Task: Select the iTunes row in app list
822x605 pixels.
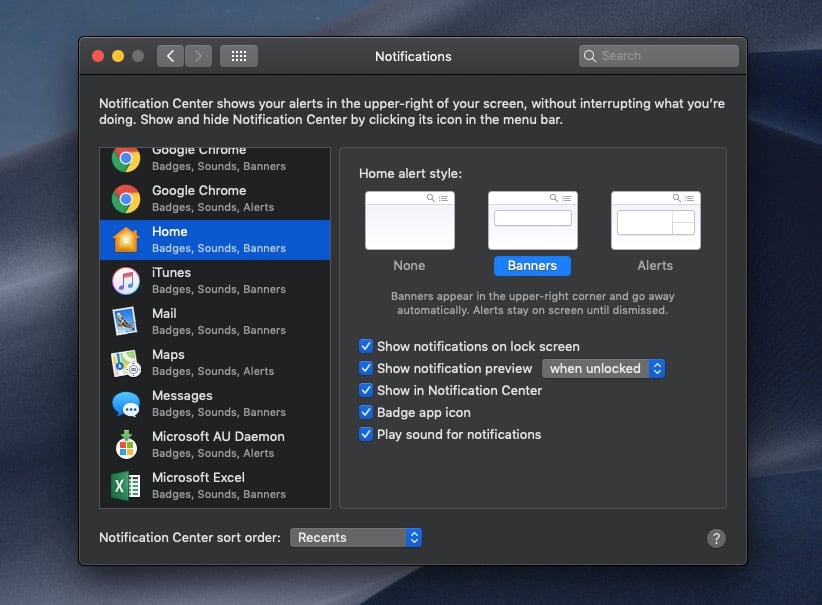Action: point(215,280)
